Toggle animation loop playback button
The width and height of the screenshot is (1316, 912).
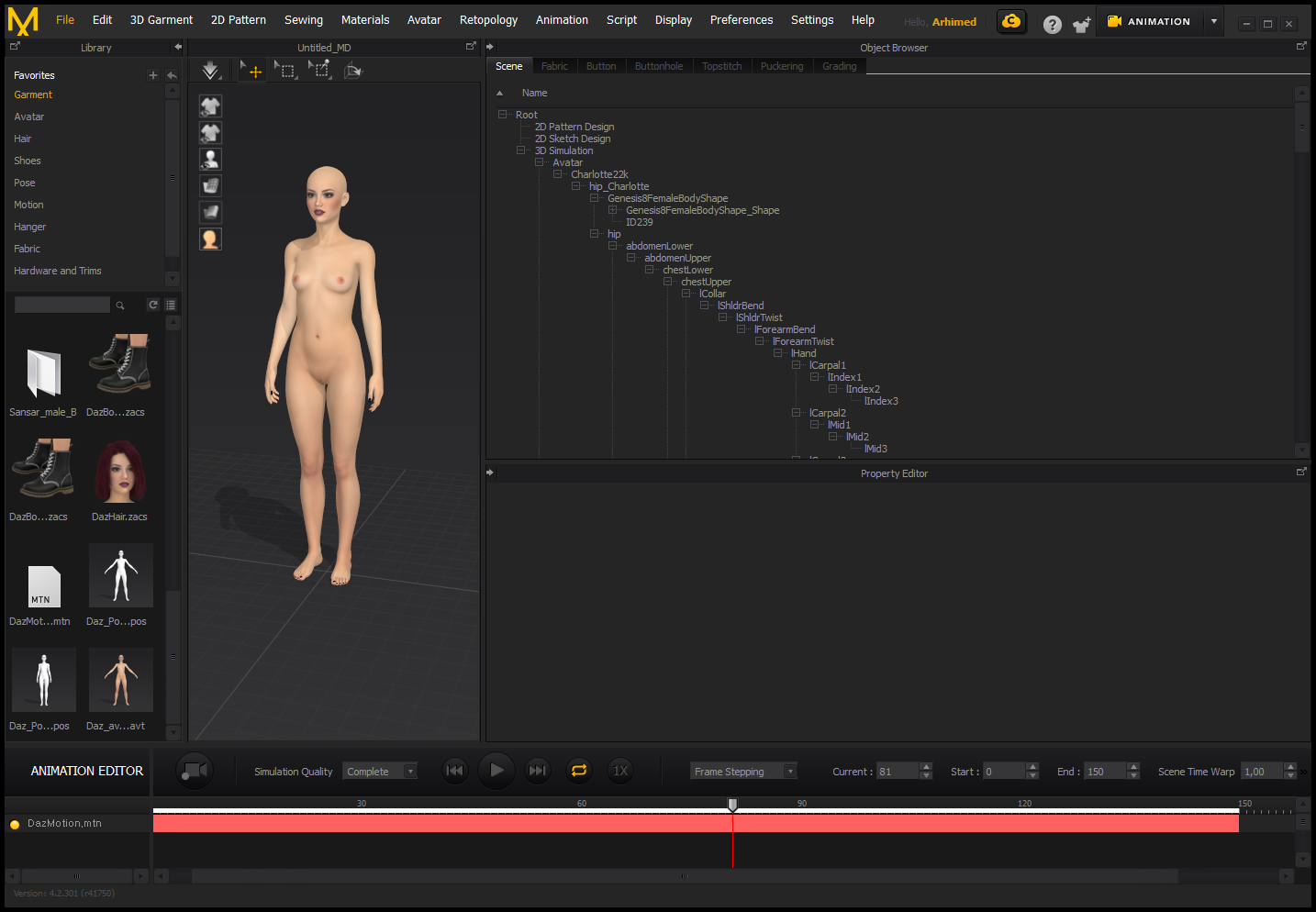(x=579, y=771)
